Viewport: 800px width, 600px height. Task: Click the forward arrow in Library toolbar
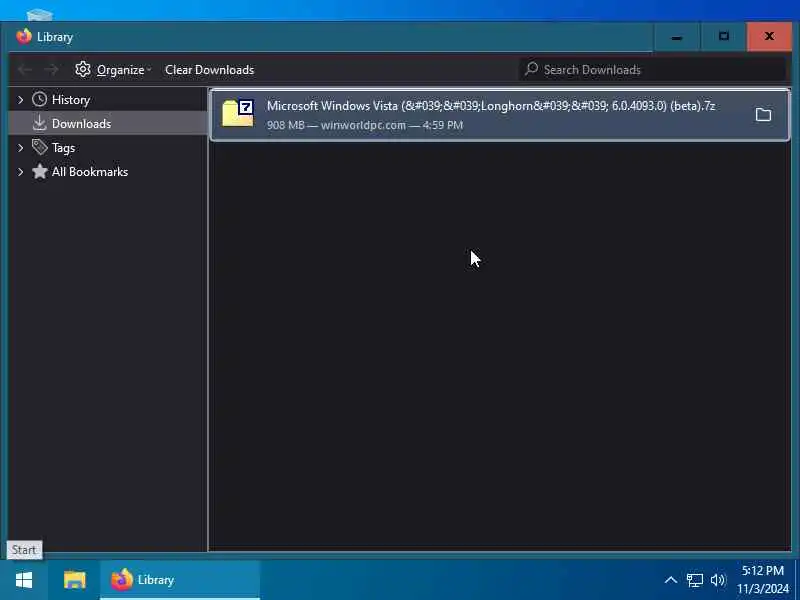coord(51,69)
